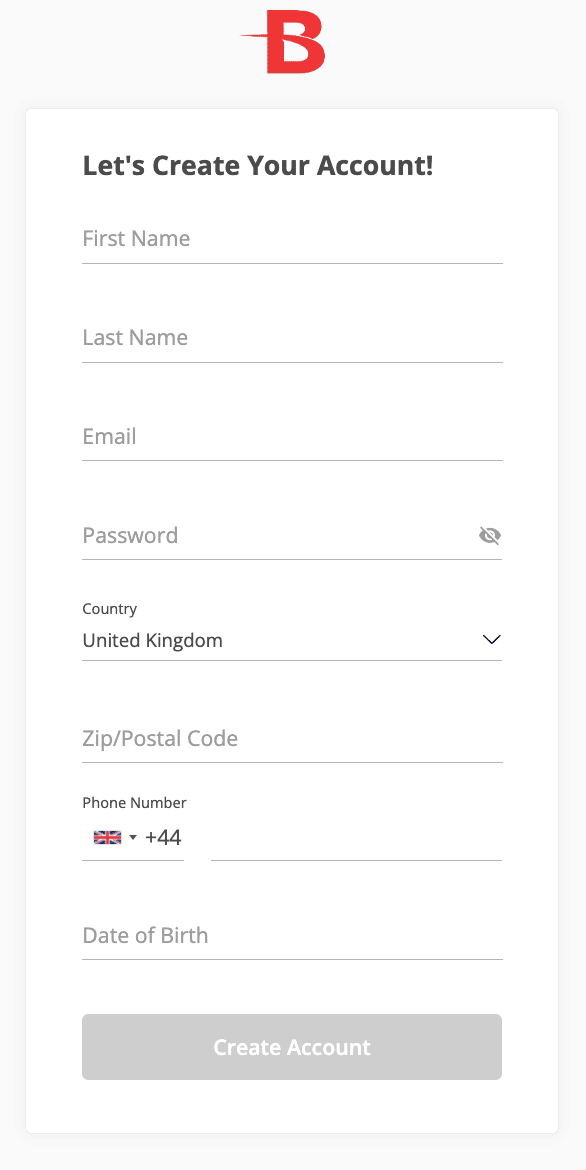Click the red swoosh left of the B logo
The width and height of the screenshot is (586, 1170).
click(x=254, y=37)
